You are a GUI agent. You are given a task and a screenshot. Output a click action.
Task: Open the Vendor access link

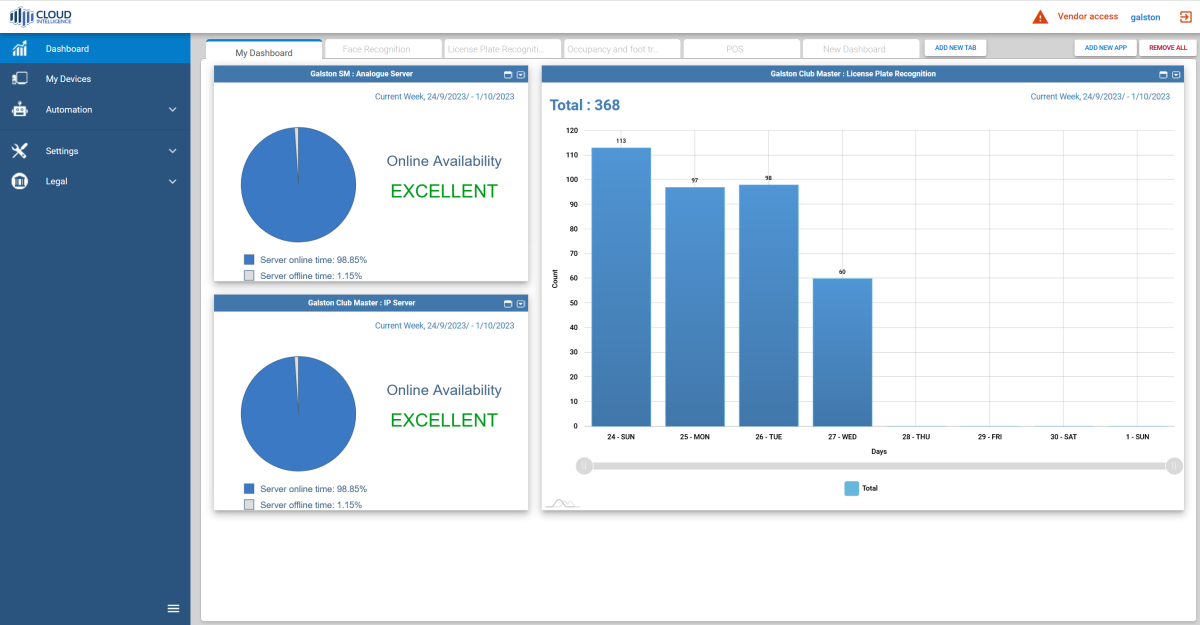pyautogui.click(x=1088, y=16)
